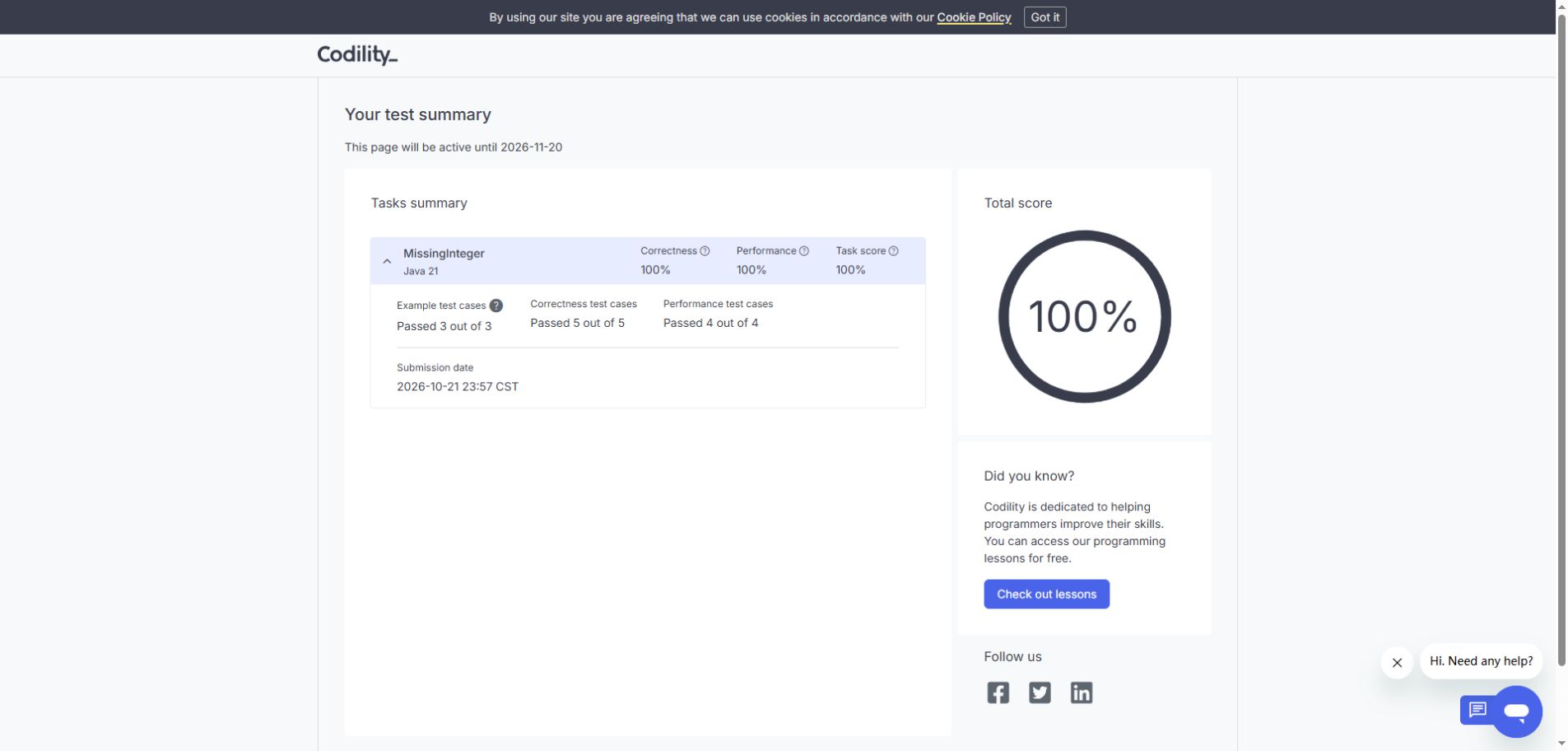Click the Example test cases help icon
The height and width of the screenshot is (751, 1568).
point(496,306)
